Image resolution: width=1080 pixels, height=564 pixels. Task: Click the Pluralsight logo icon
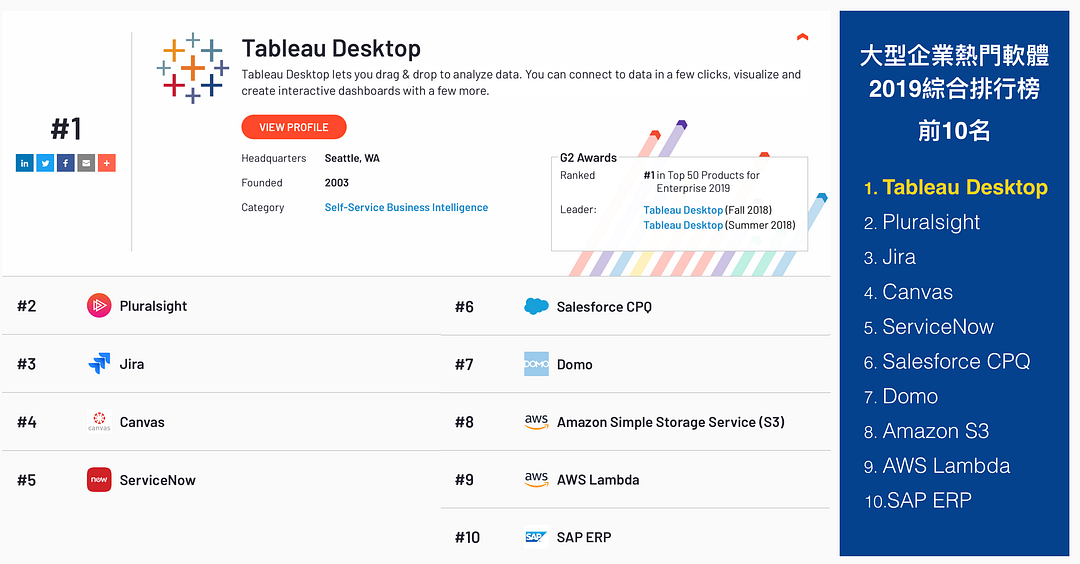[99, 306]
